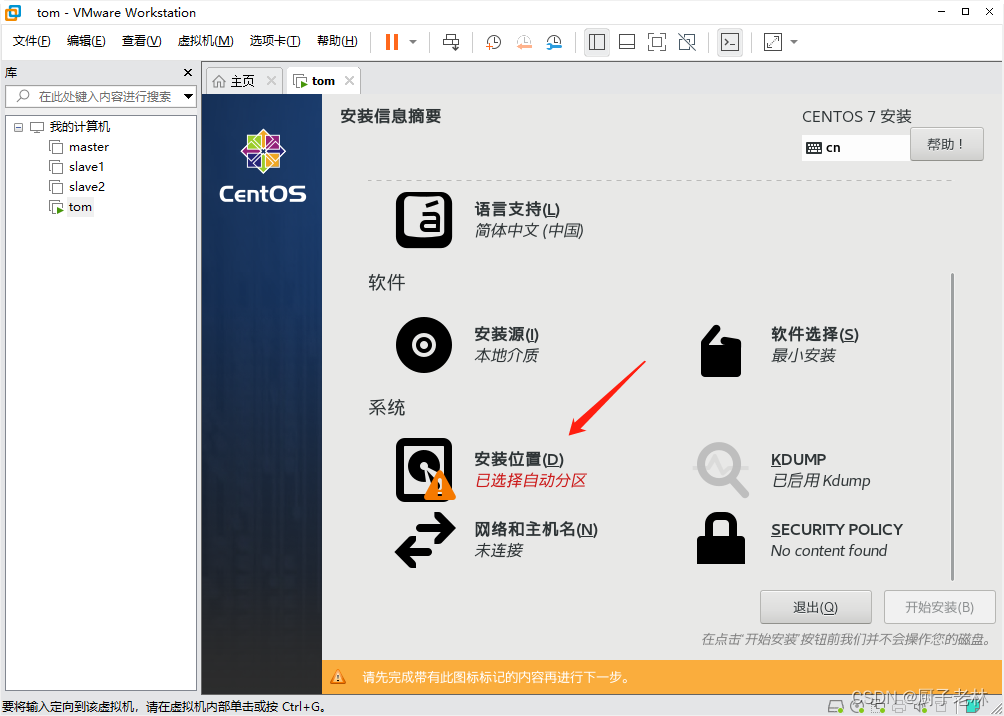The image size is (1004, 716).
Task: Switch to the 主页 home tab
Action: [243, 81]
